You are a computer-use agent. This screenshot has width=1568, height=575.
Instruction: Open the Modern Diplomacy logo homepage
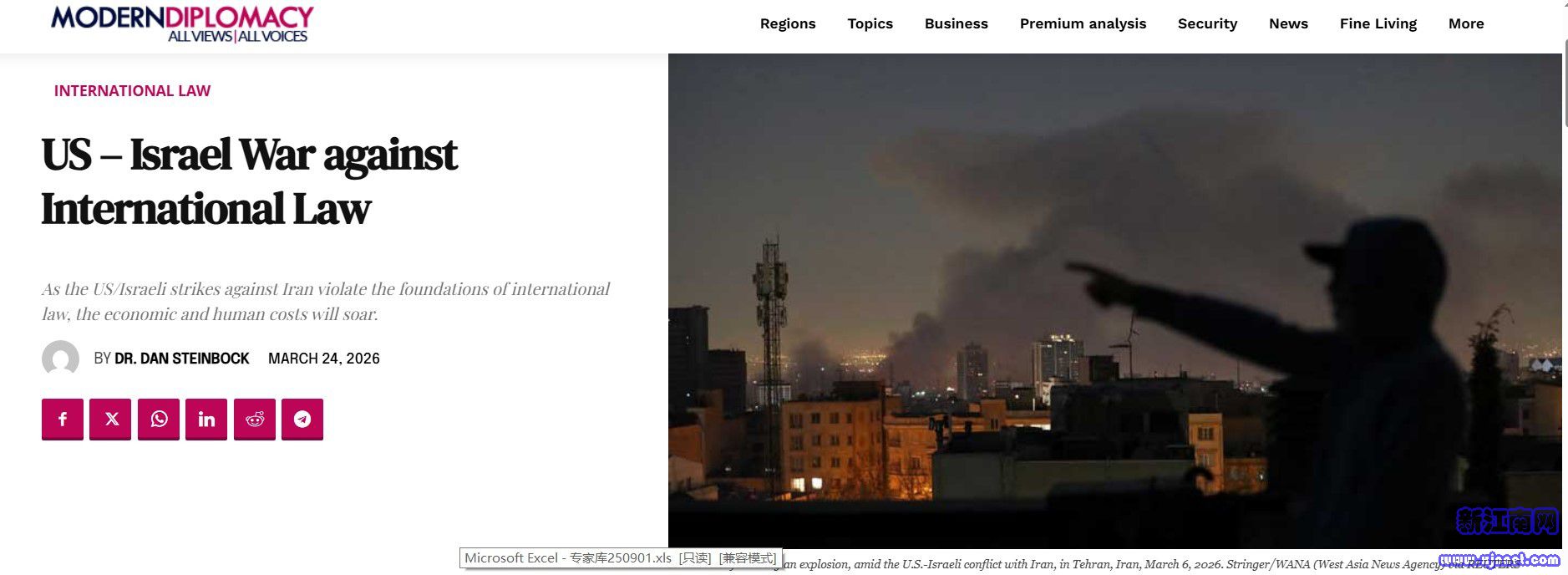click(x=182, y=23)
